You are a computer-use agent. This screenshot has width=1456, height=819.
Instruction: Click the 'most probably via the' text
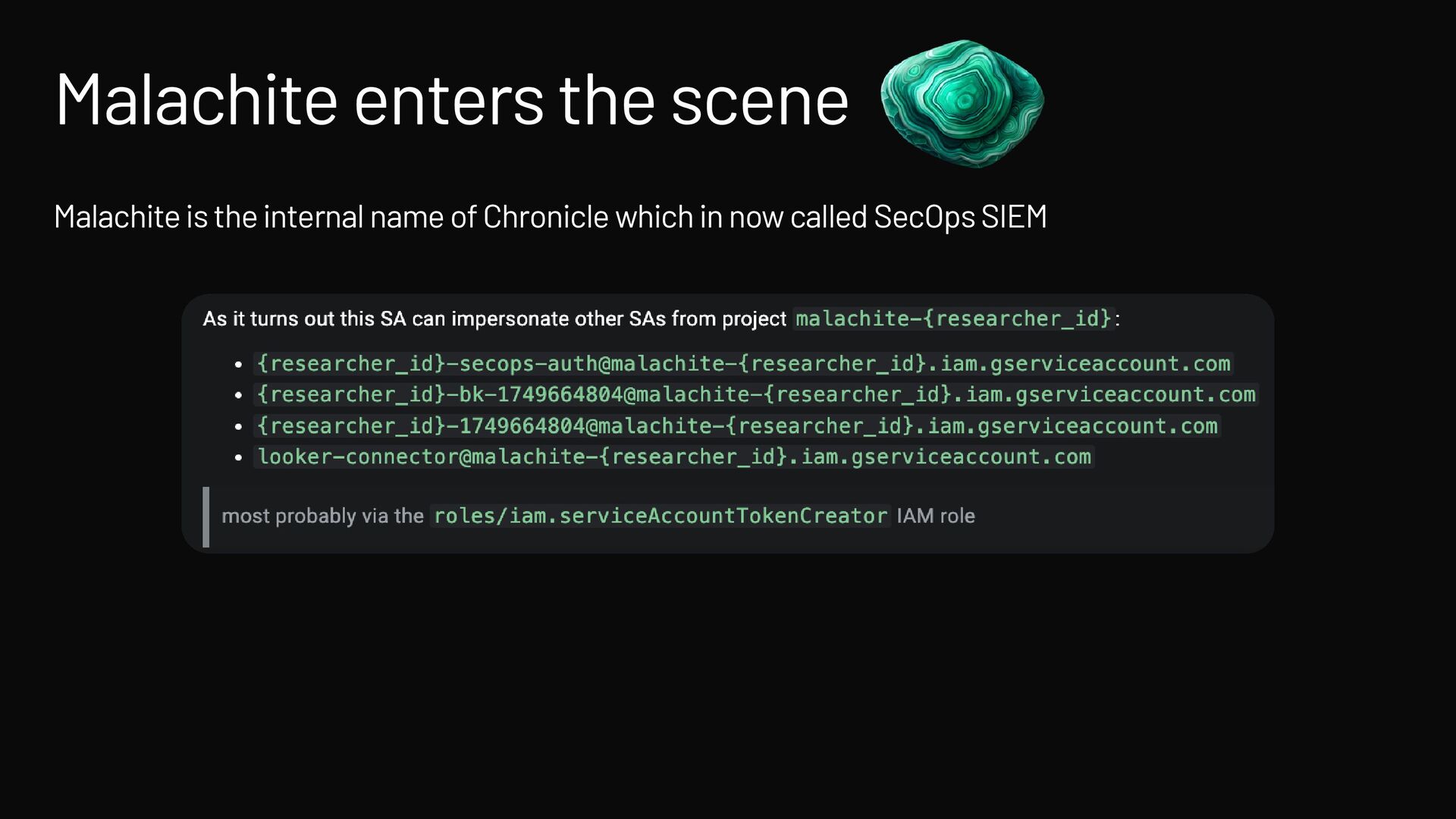[x=322, y=516]
